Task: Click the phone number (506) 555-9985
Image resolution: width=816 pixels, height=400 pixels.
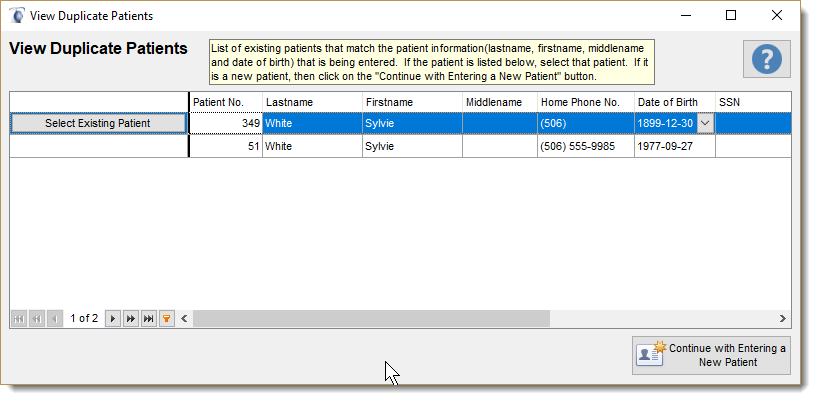Action: [x=585, y=146]
